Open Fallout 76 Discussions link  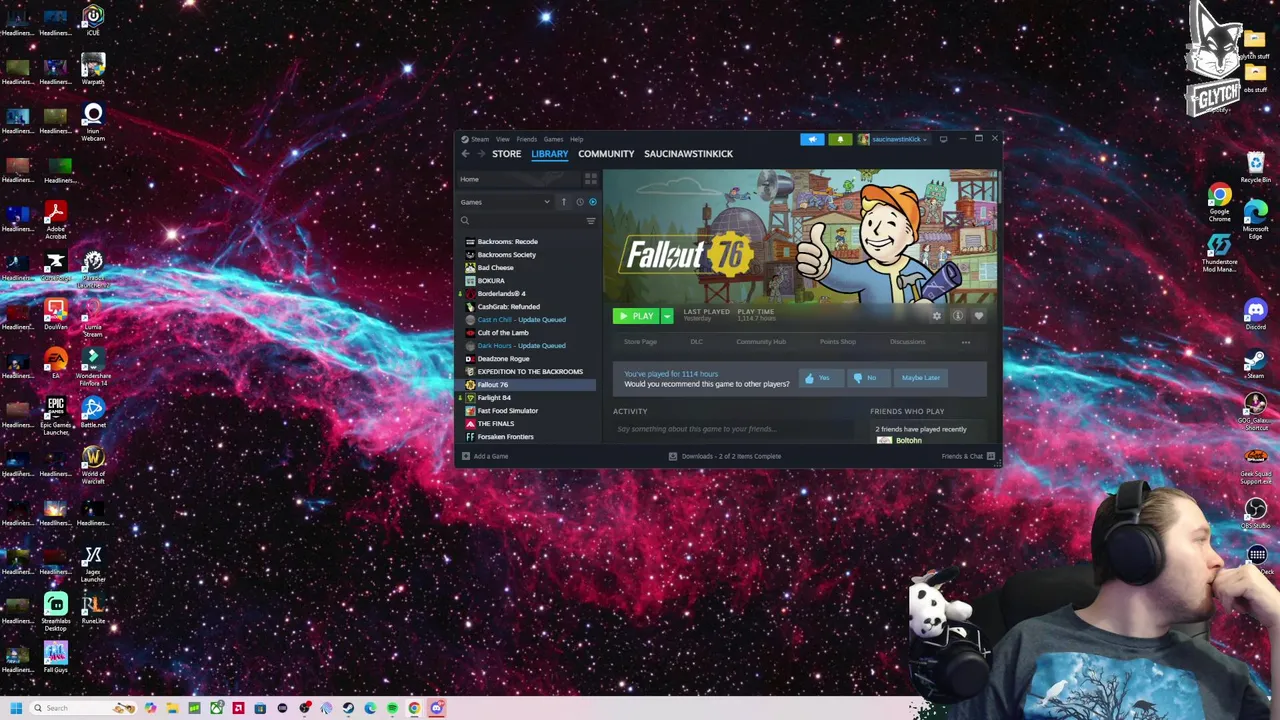pyautogui.click(x=908, y=342)
